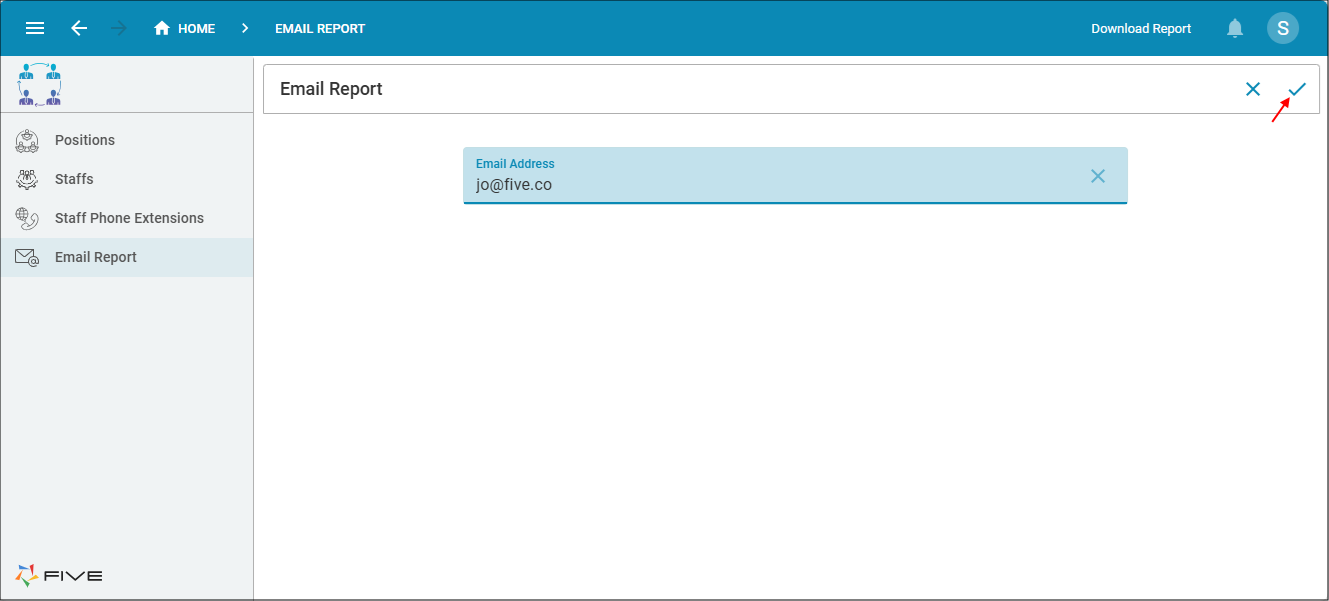Go to Staff Phone Extensions
The width and height of the screenshot is (1329, 601).
point(129,218)
